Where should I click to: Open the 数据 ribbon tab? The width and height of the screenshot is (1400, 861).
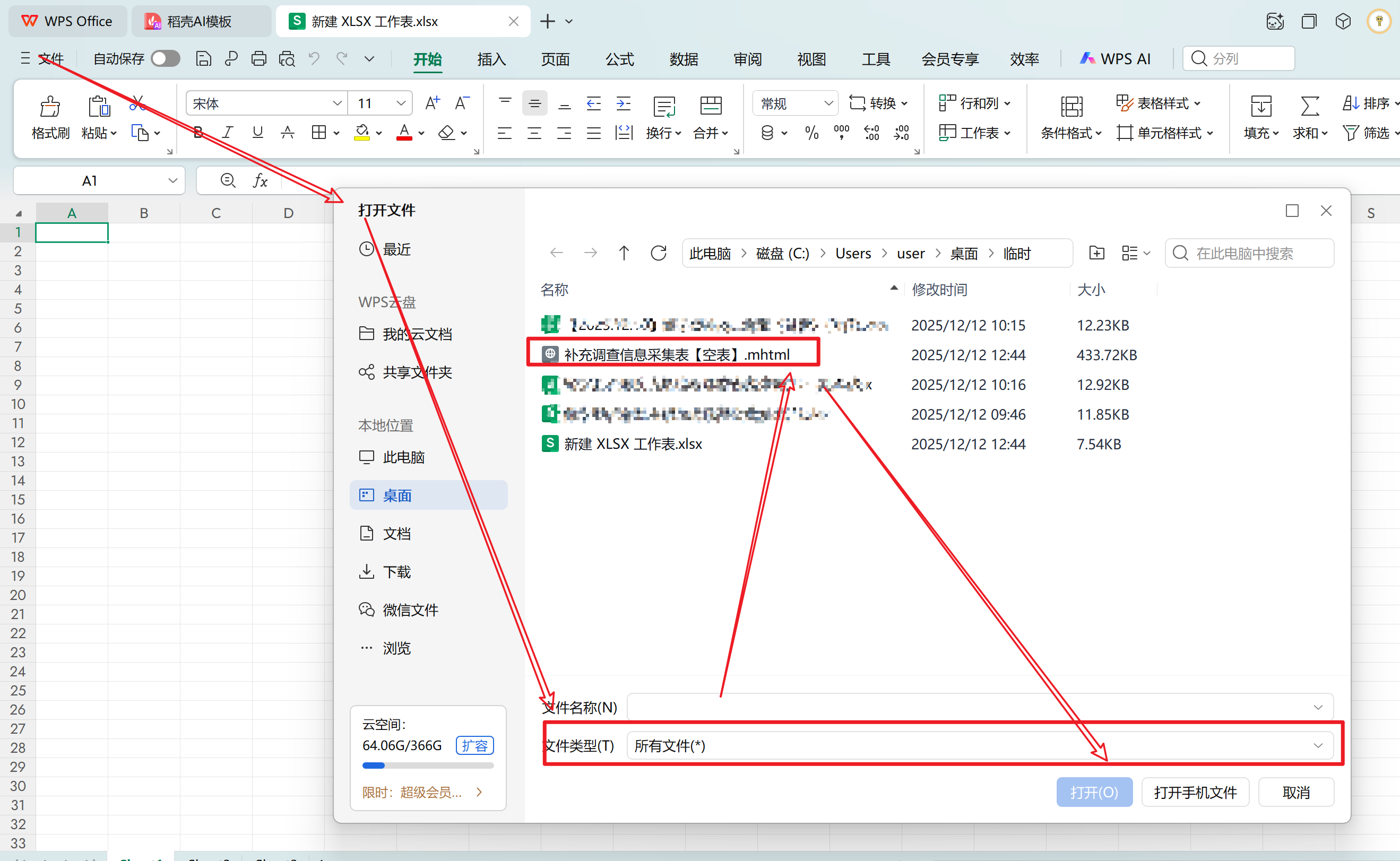coord(684,59)
